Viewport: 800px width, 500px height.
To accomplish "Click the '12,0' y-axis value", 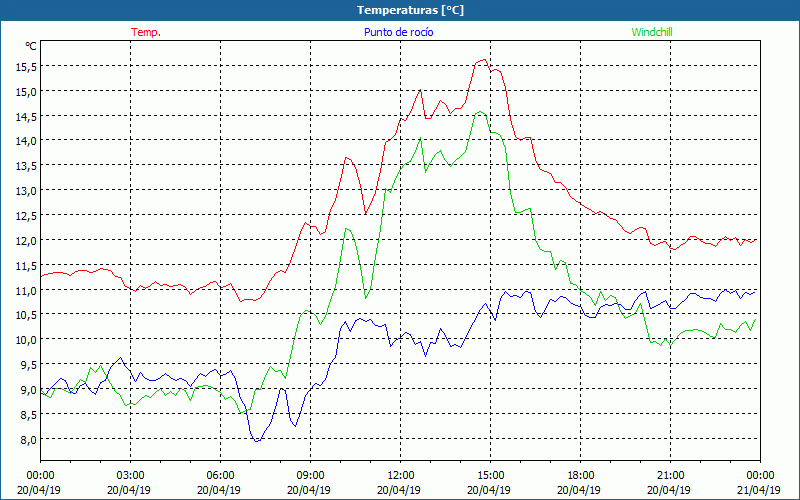I will click(x=27, y=240).
